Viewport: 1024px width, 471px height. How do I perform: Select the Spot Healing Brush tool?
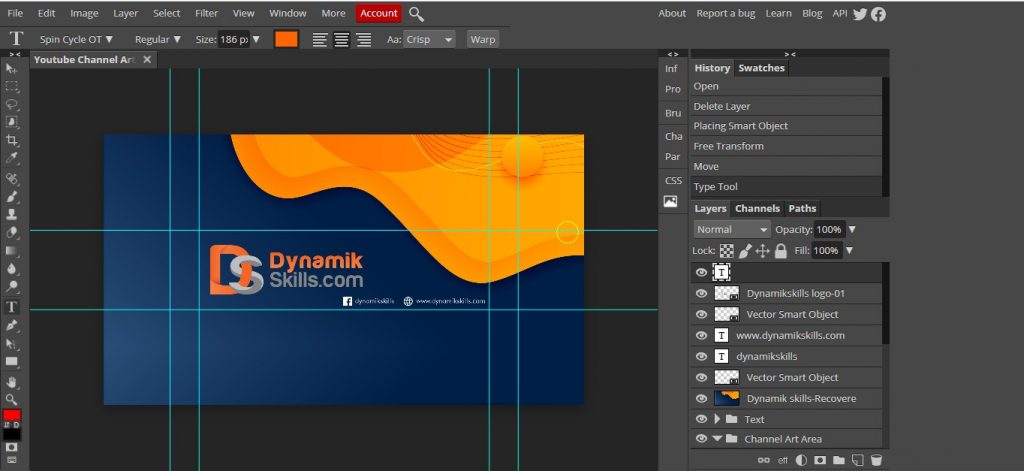(x=12, y=178)
